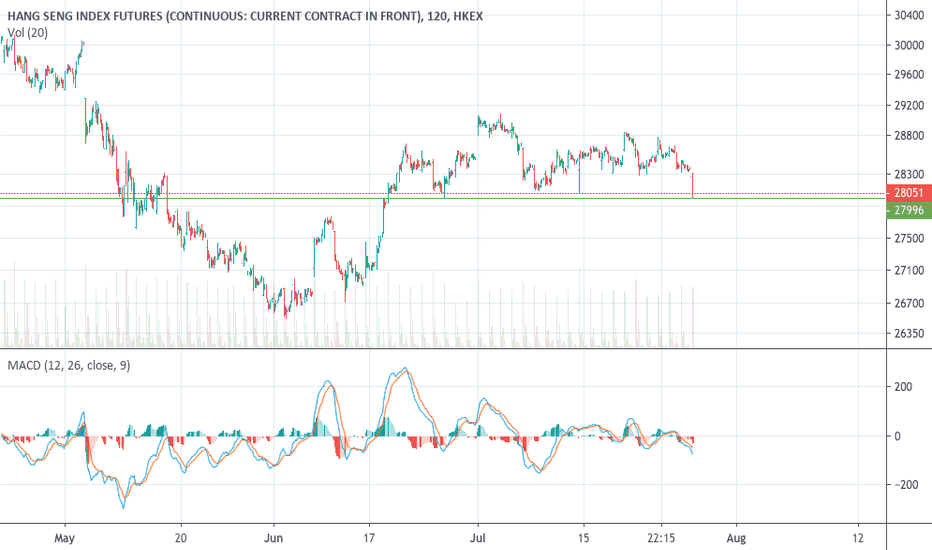Click the 20 date label on time axis

(x=181, y=538)
